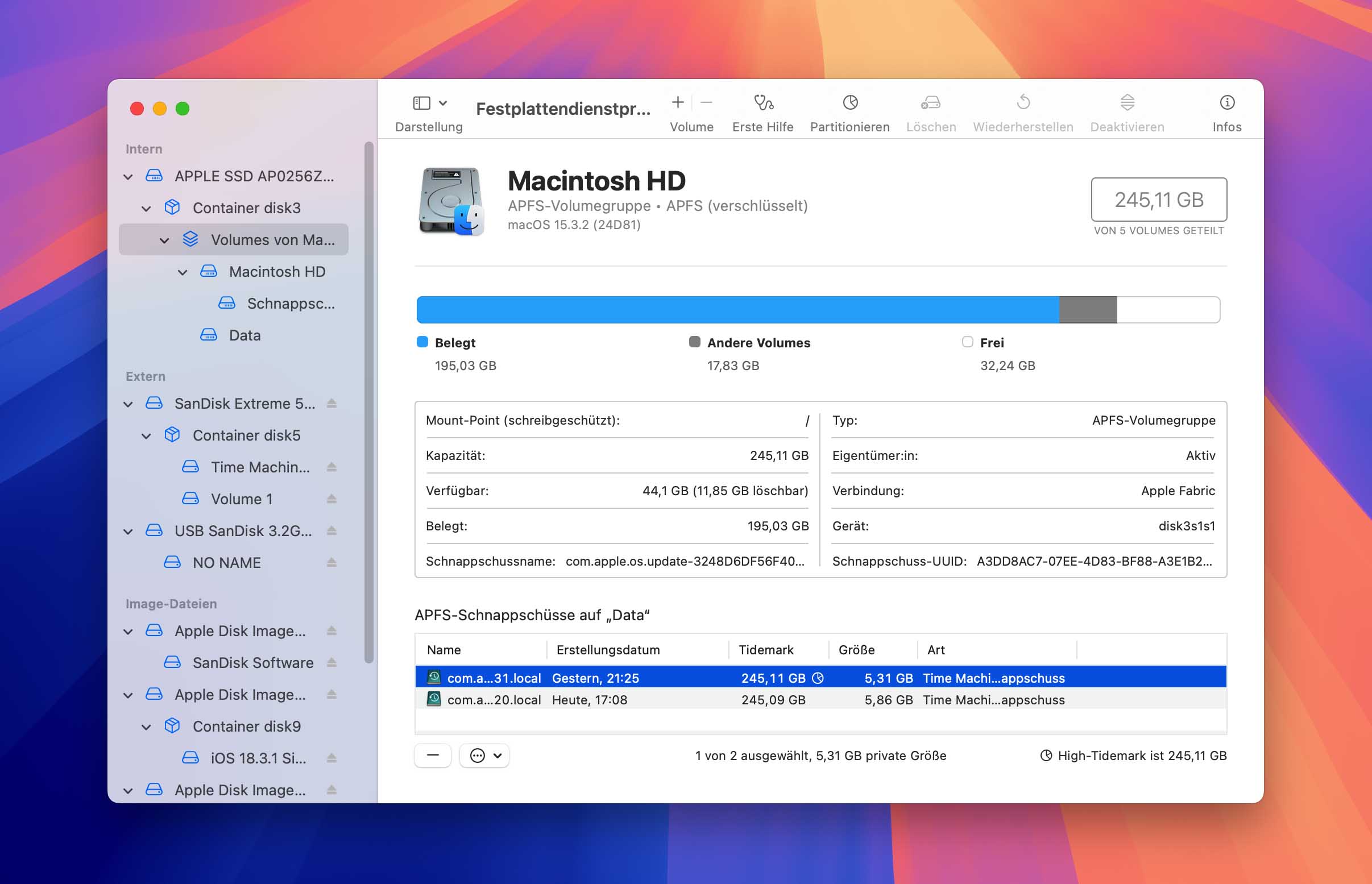Sort snapshots by Name column
This screenshot has height=884, width=1372.
click(481, 650)
